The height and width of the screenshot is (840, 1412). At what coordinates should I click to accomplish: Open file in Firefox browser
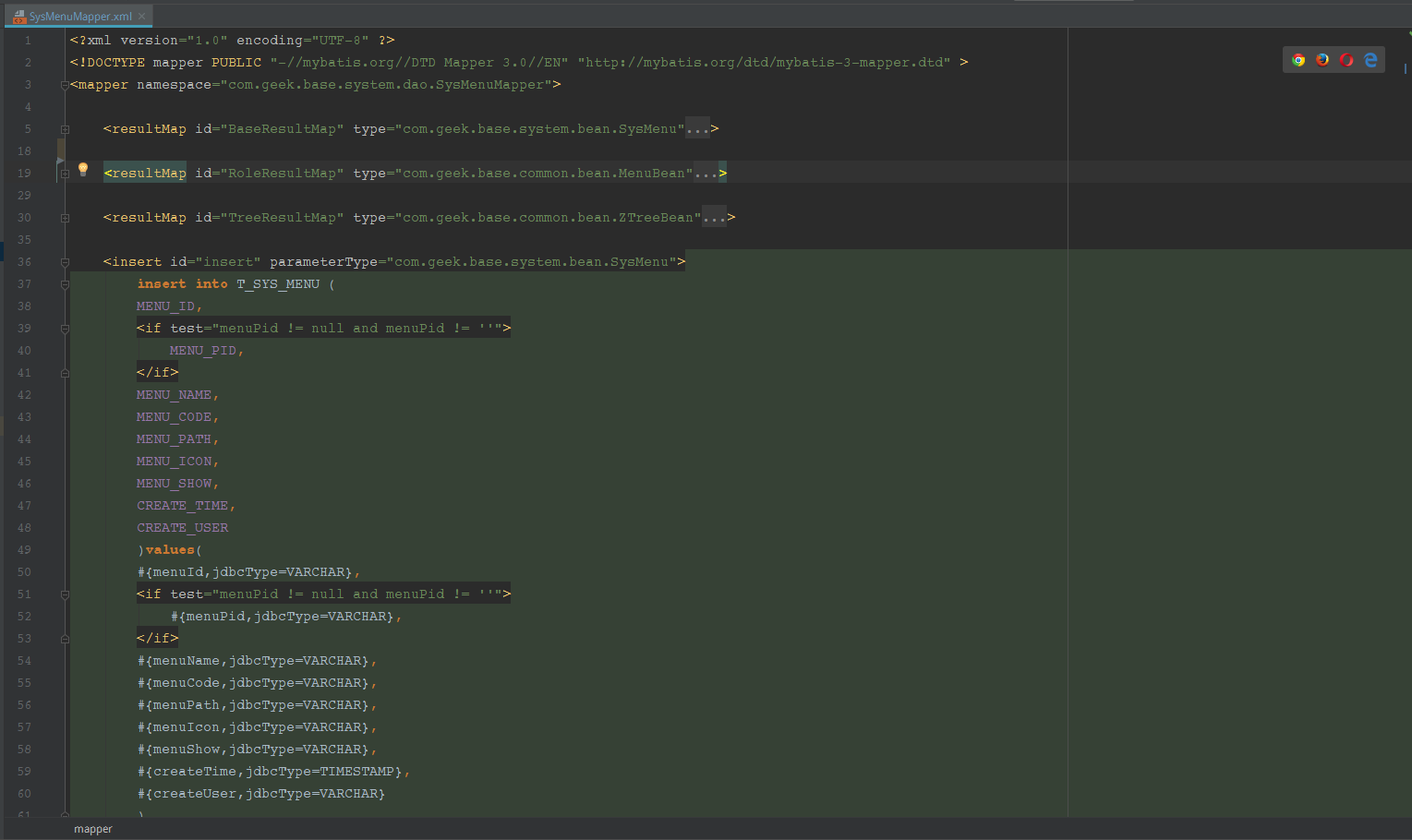pyautogui.click(x=1322, y=60)
